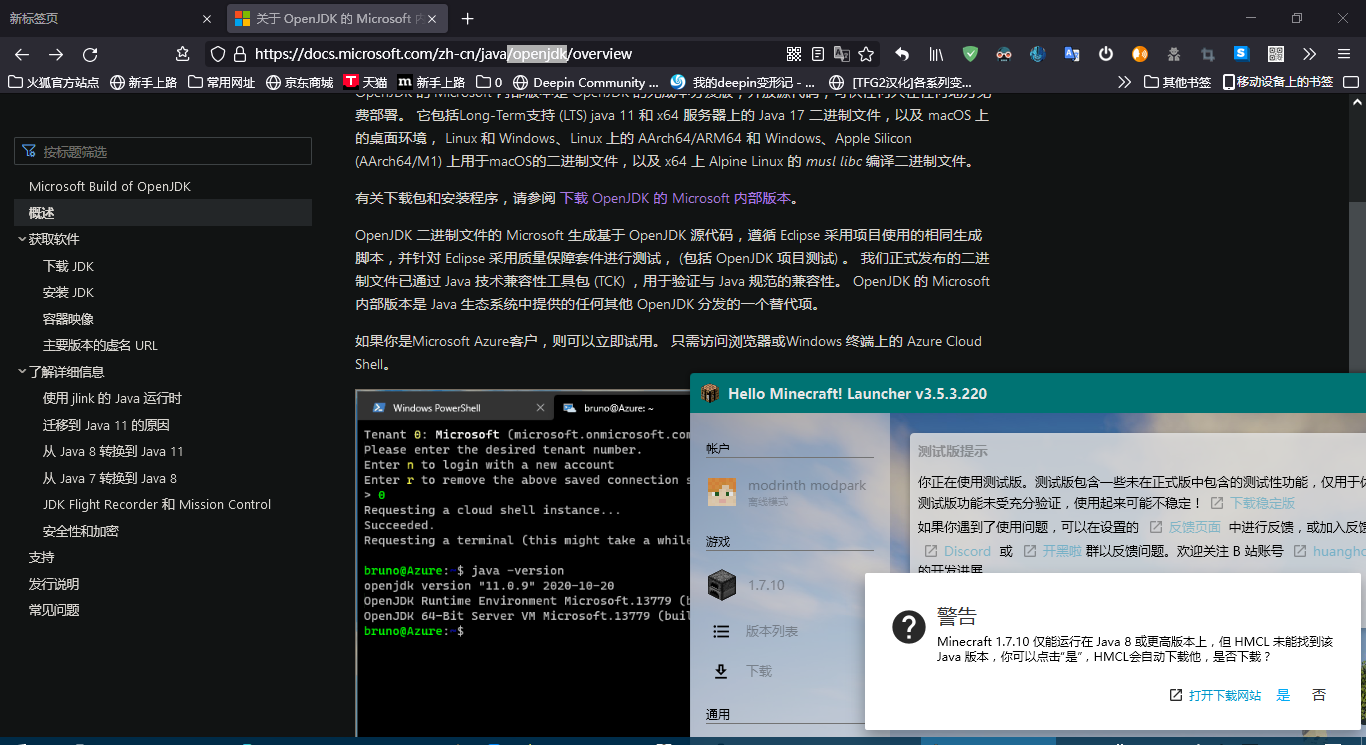Click the 下载 download icon in HMCL sidebar

point(721,671)
